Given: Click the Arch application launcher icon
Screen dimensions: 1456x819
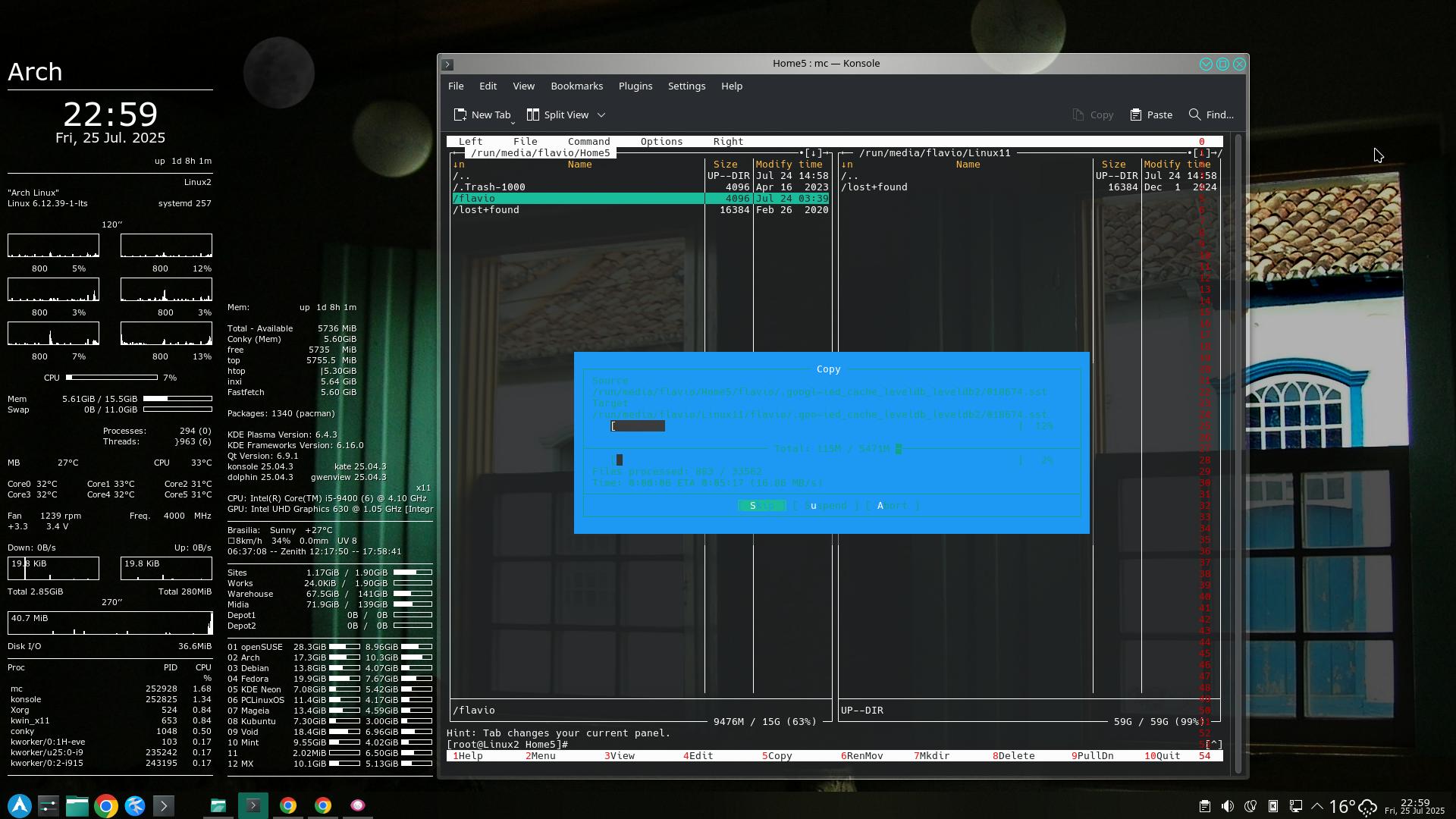Looking at the screenshot, I should tap(20, 805).
